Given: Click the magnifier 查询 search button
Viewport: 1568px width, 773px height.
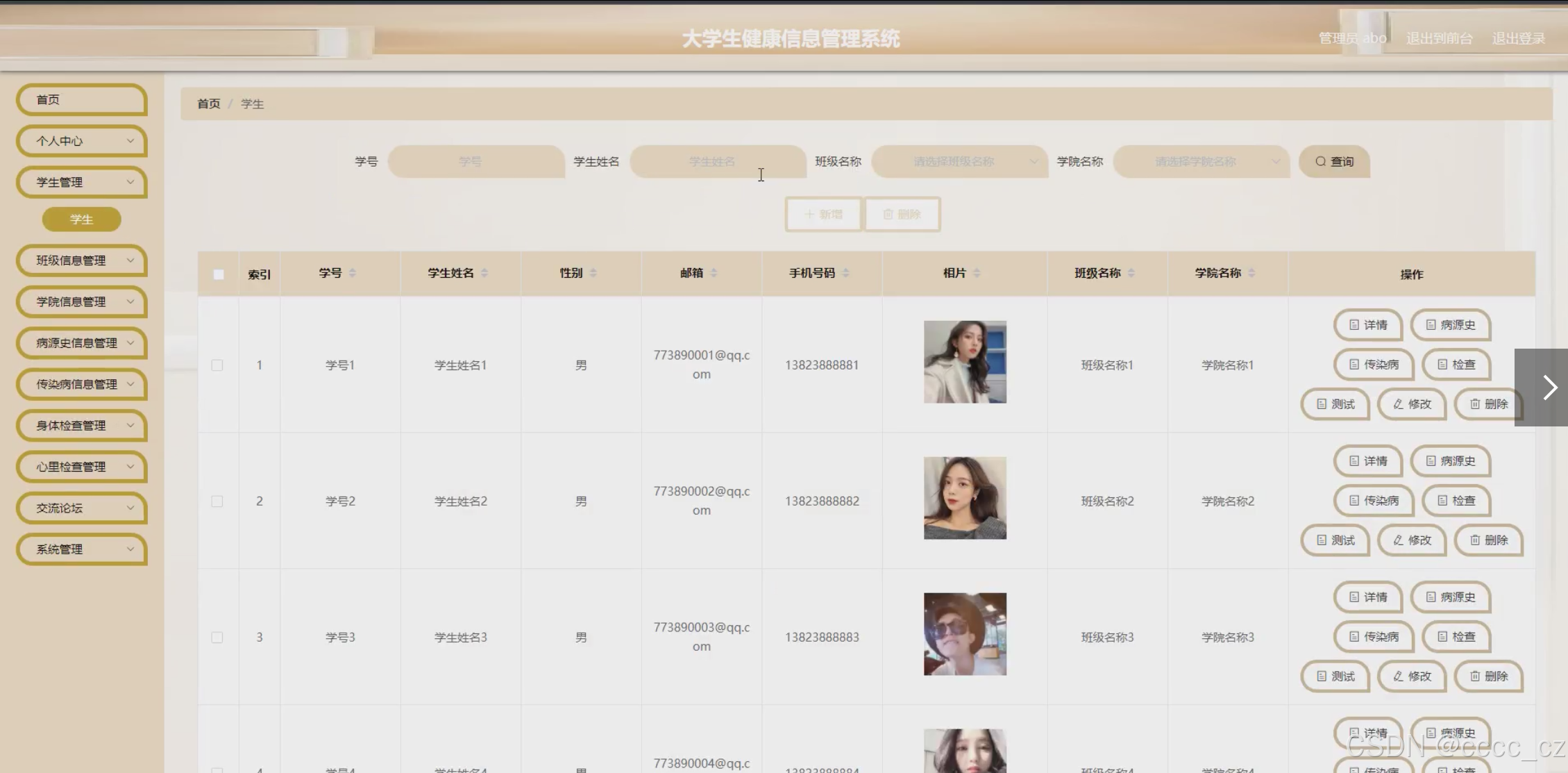Looking at the screenshot, I should (1333, 162).
